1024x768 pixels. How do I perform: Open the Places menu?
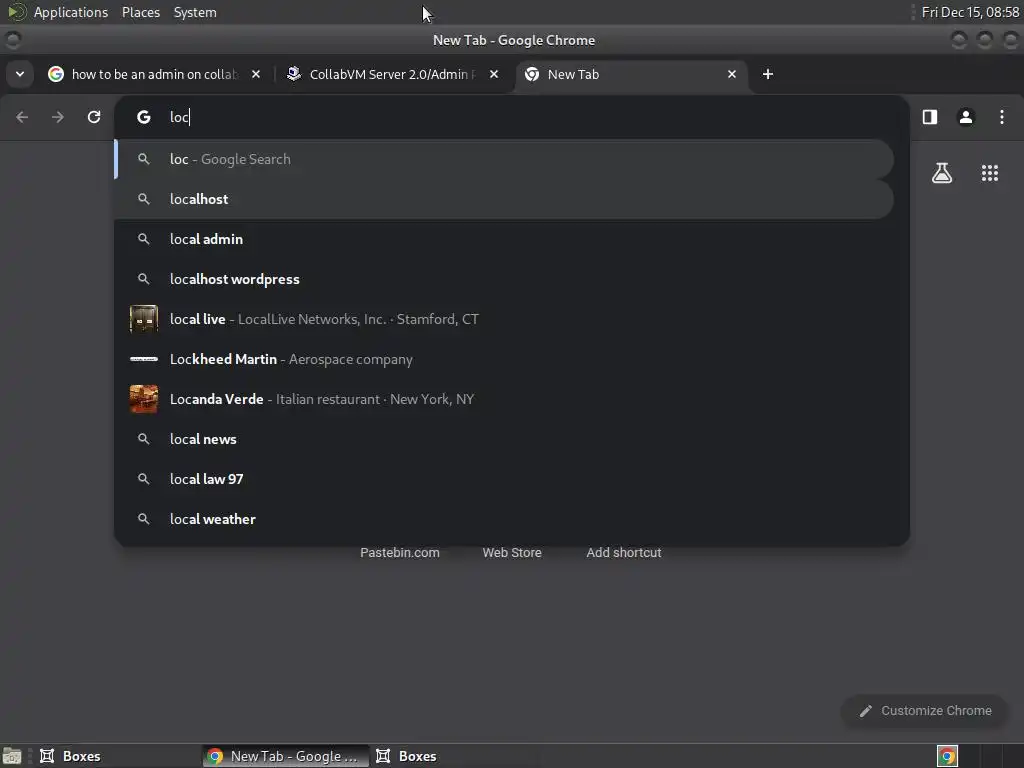click(141, 12)
